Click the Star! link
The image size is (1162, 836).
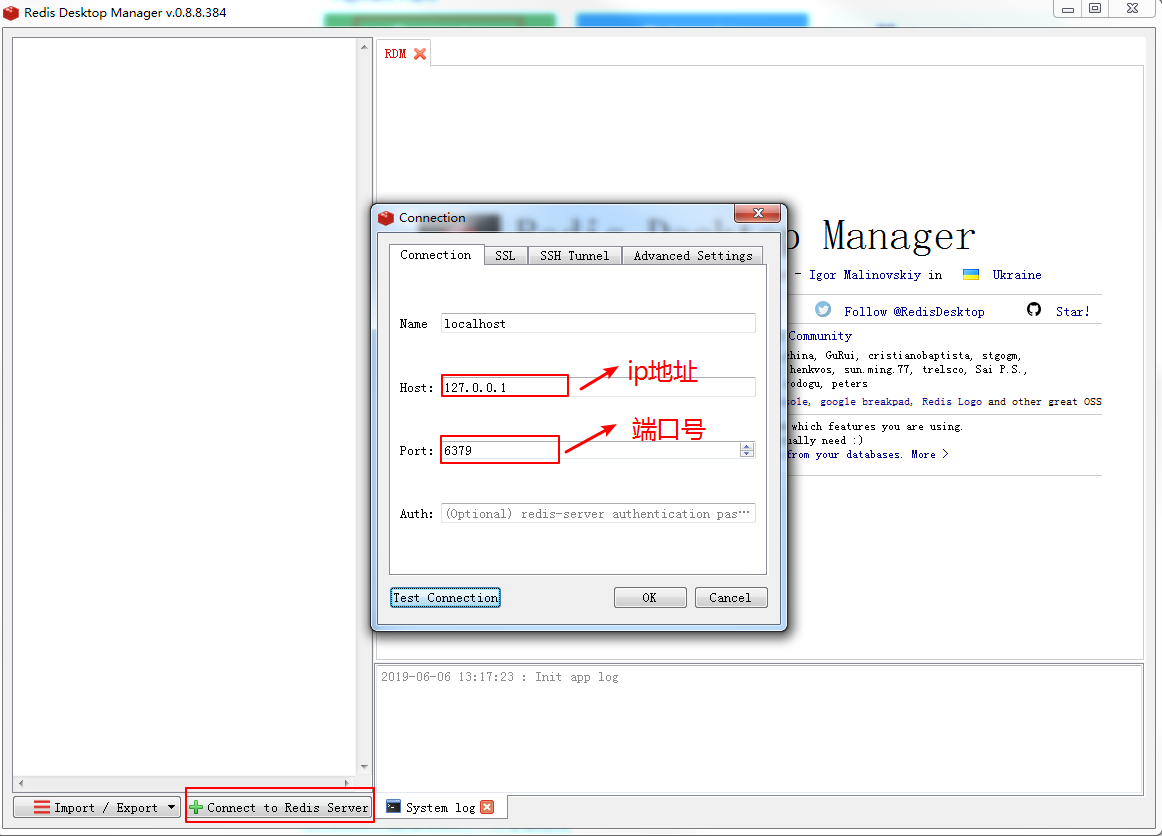(1072, 312)
